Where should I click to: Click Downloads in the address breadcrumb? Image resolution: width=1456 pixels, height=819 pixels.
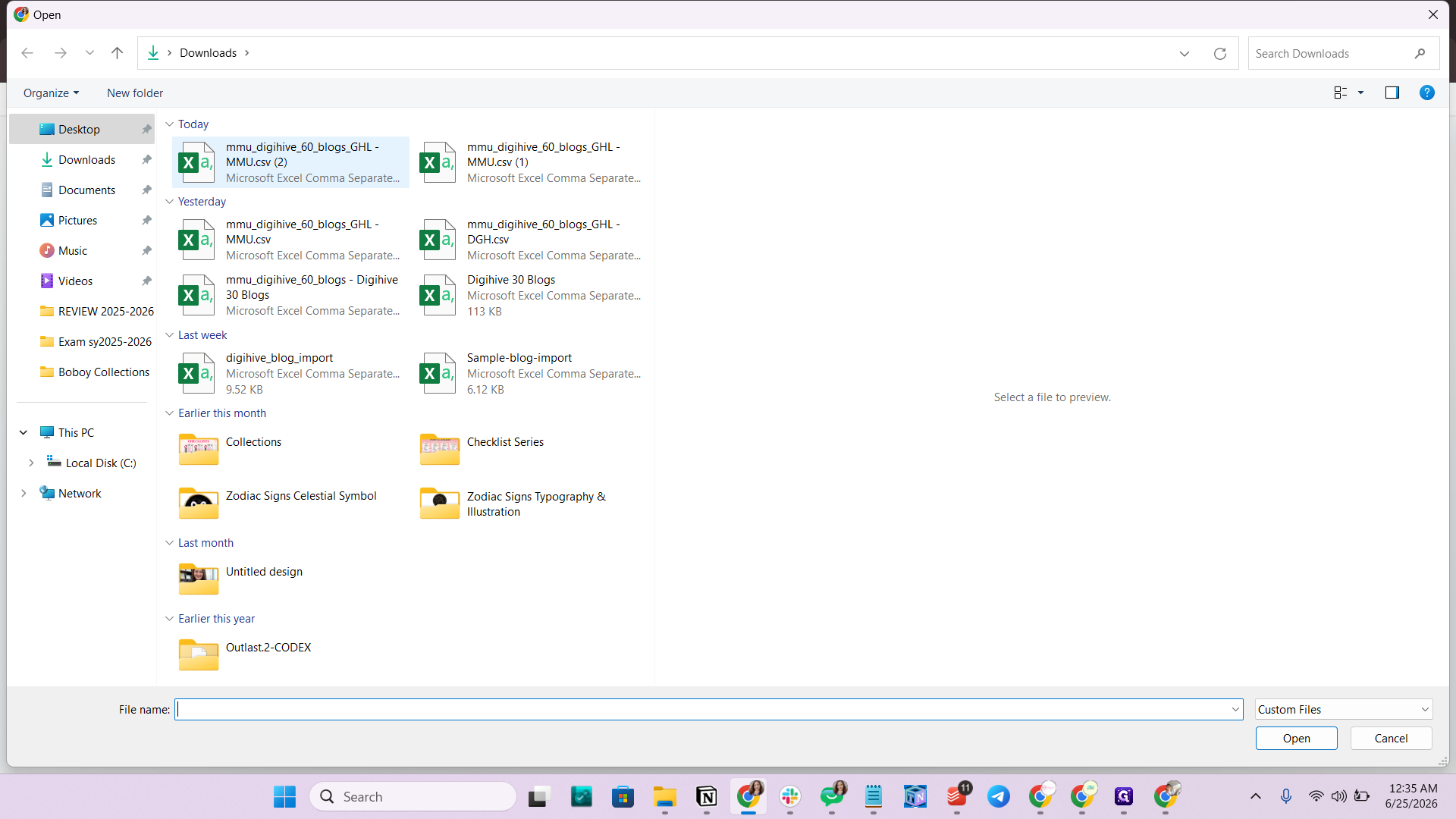[x=208, y=53]
